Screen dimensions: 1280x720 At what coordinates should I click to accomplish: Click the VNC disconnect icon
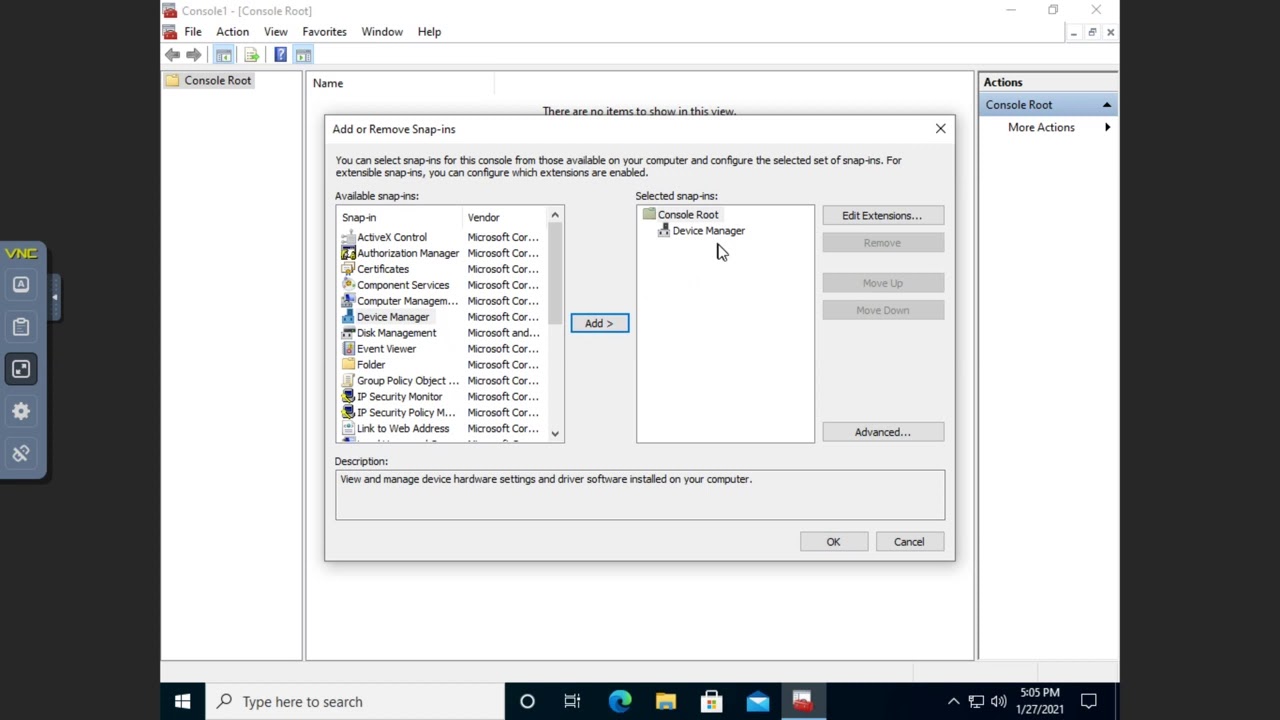[x=21, y=453]
